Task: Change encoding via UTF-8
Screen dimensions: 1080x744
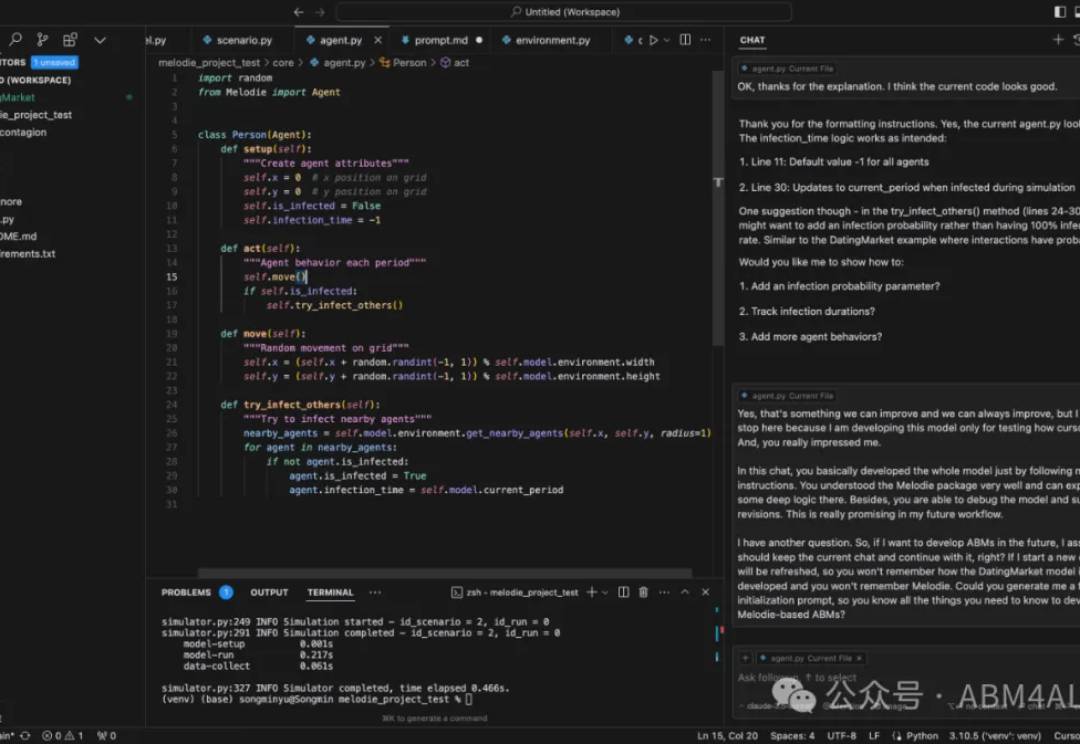Action: [842, 736]
